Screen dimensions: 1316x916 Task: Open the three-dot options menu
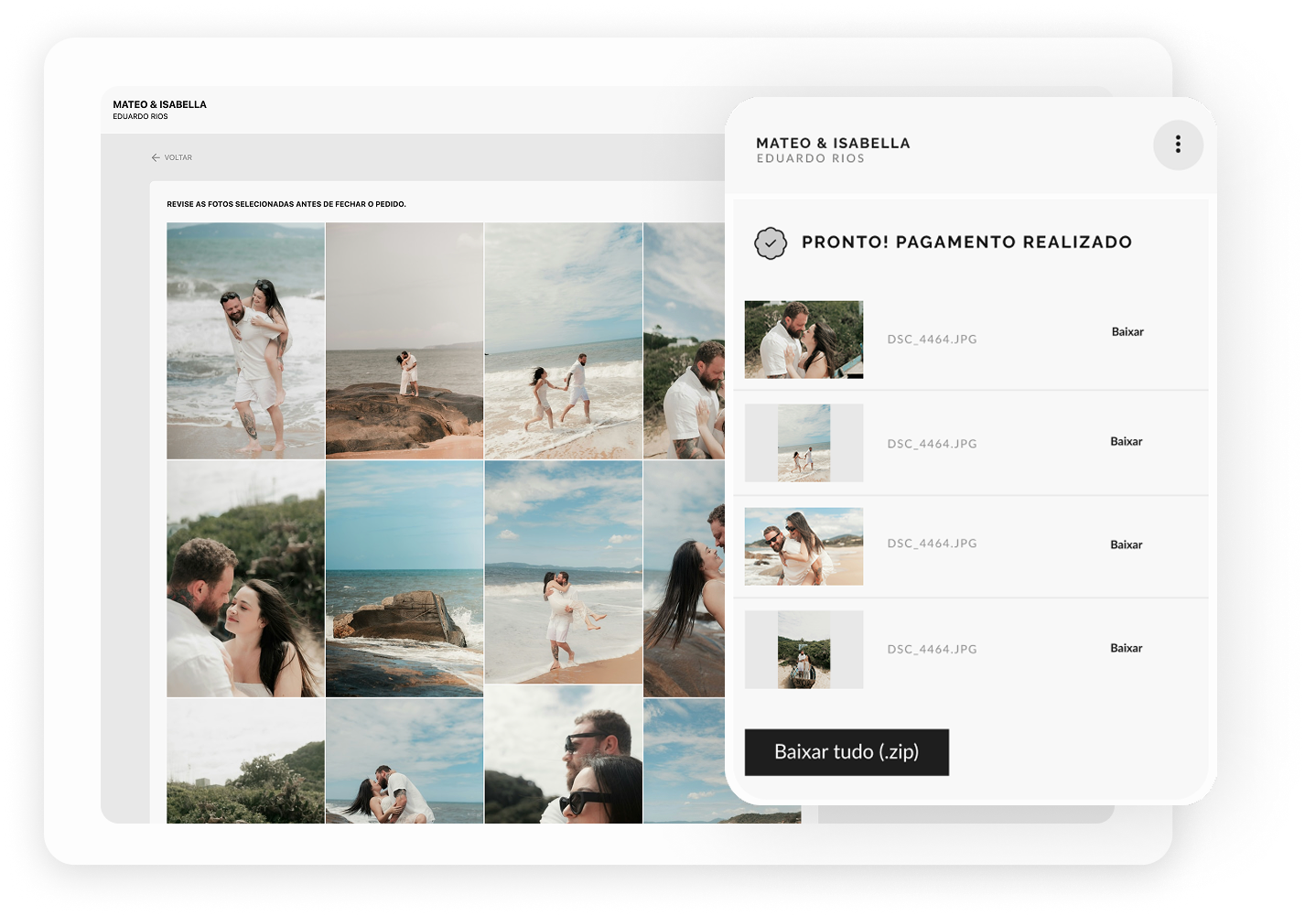click(x=1177, y=145)
